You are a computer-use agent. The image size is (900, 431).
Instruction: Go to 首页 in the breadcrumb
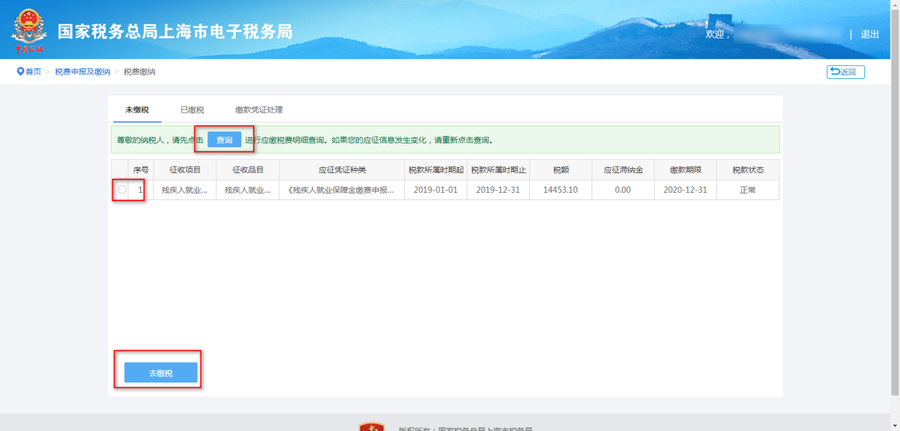pos(33,72)
